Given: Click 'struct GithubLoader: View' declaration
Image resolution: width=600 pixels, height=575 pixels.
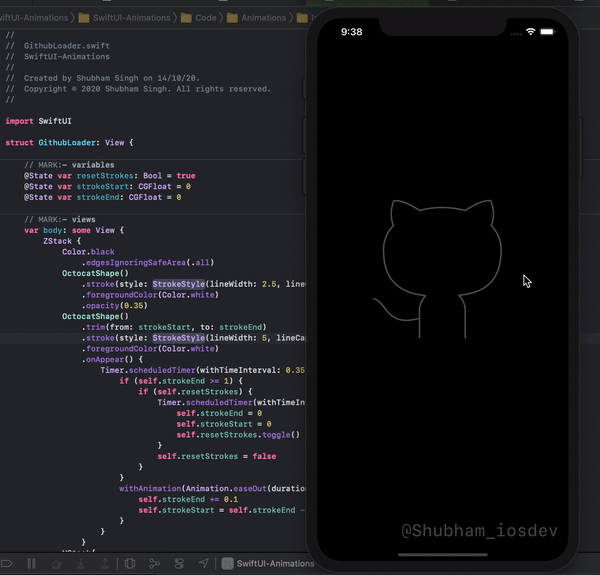Looking at the screenshot, I should (69, 142).
